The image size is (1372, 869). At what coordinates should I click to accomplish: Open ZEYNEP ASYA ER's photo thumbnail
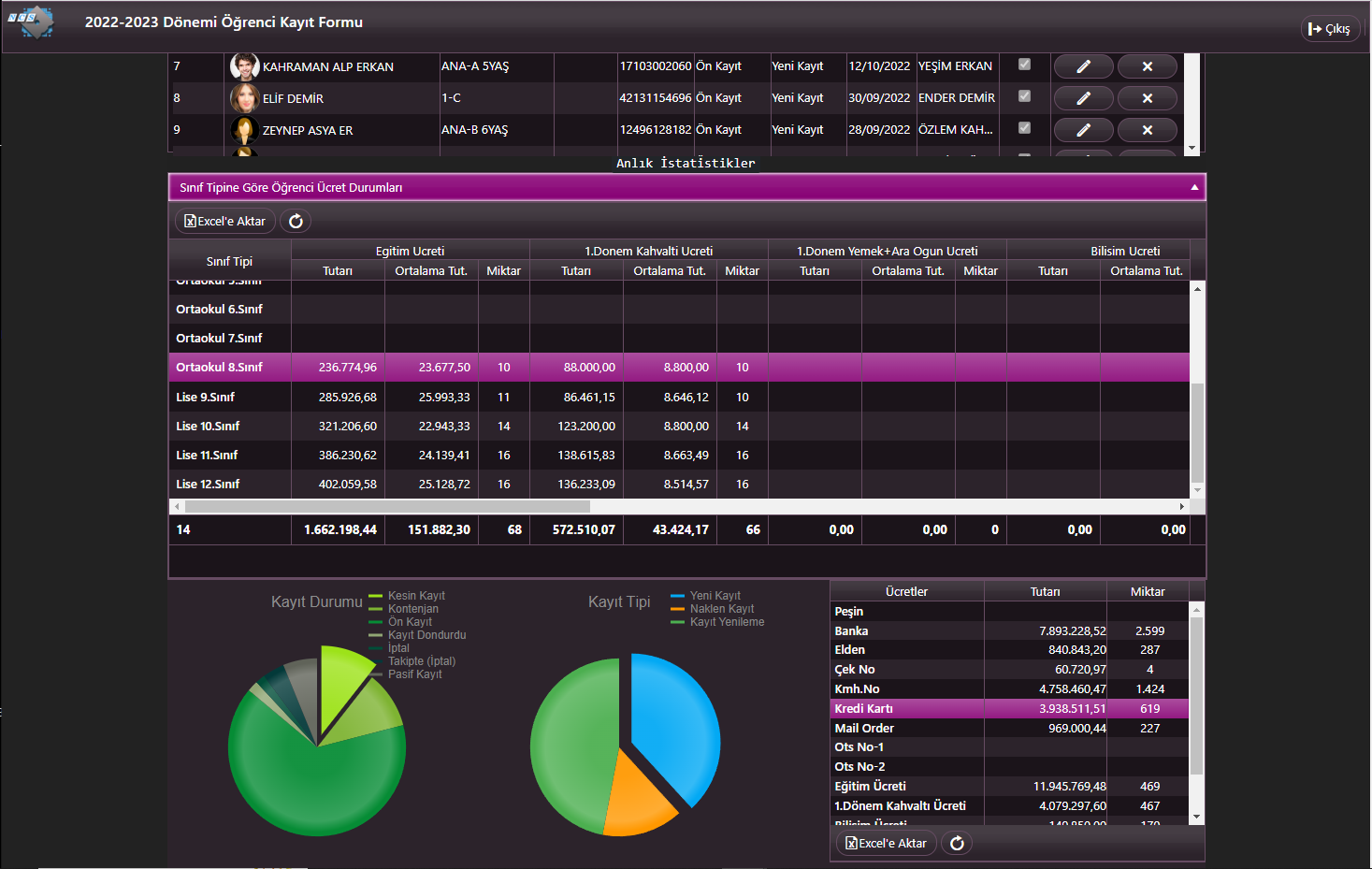[245, 130]
